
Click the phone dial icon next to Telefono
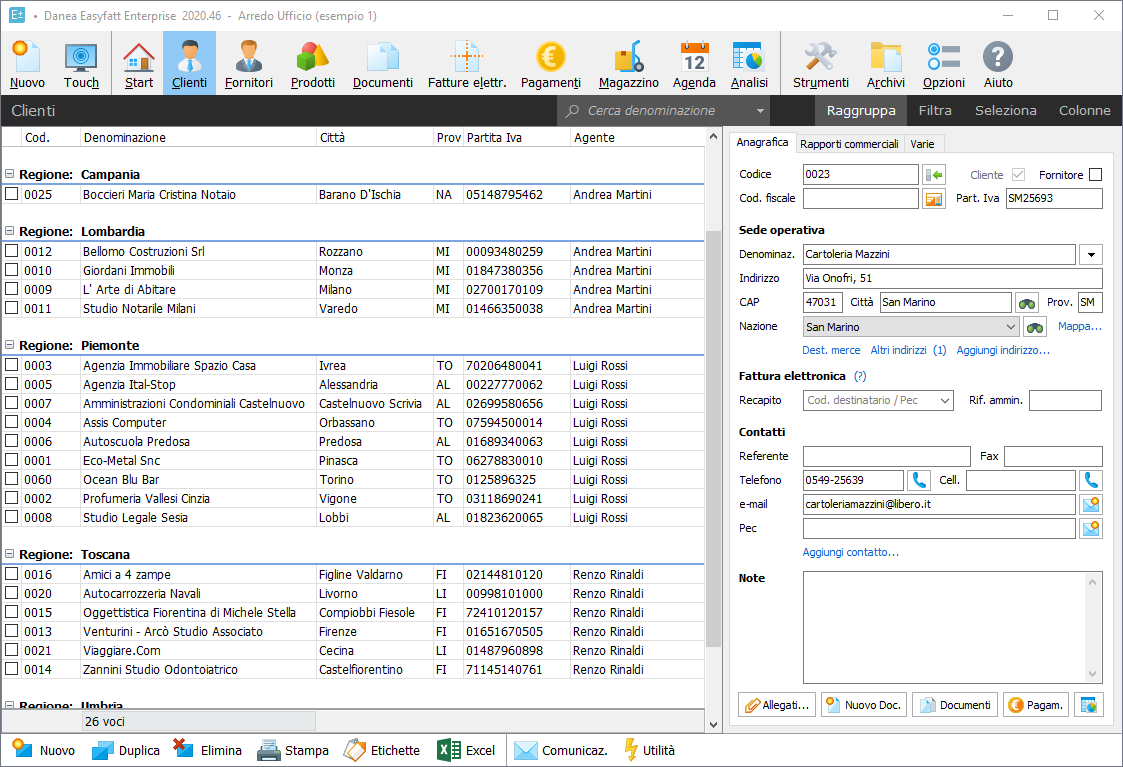[918, 481]
